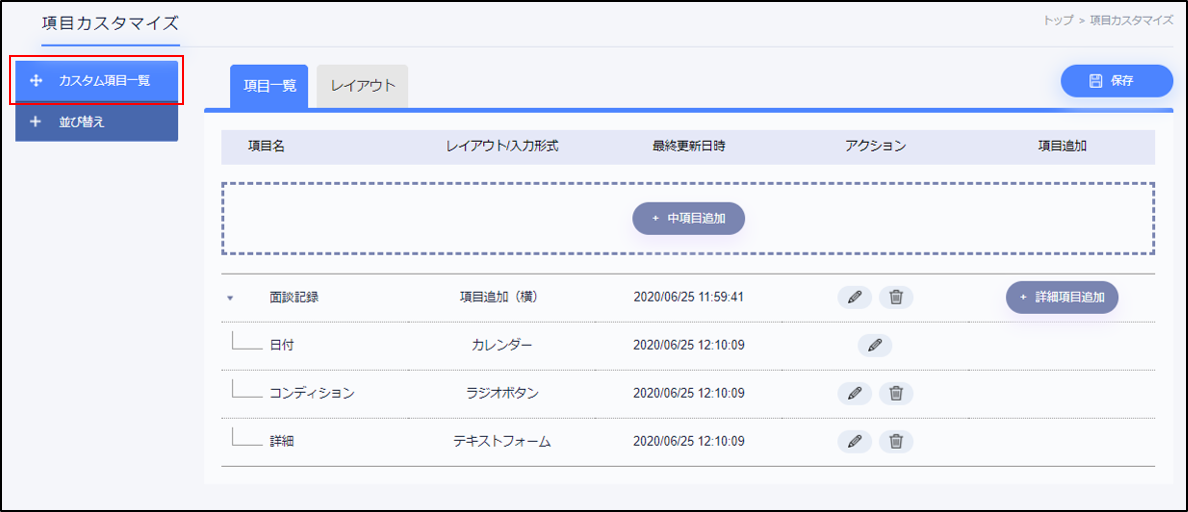
Task: Click the trash delete icon for 面談記録
Action: click(896, 297)
